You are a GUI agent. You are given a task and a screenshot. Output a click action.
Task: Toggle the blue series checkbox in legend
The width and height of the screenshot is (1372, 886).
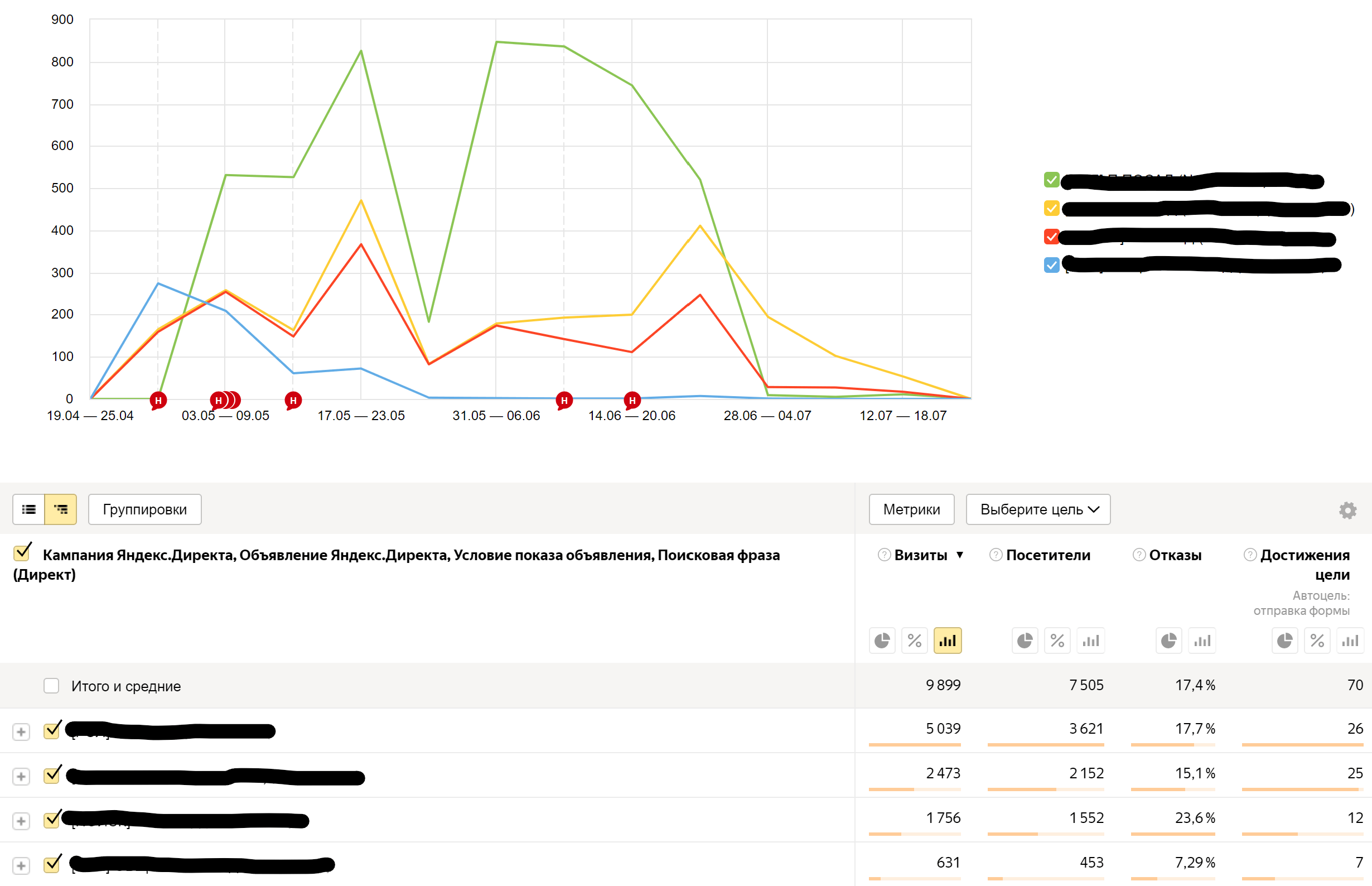tap(1052, 264)
